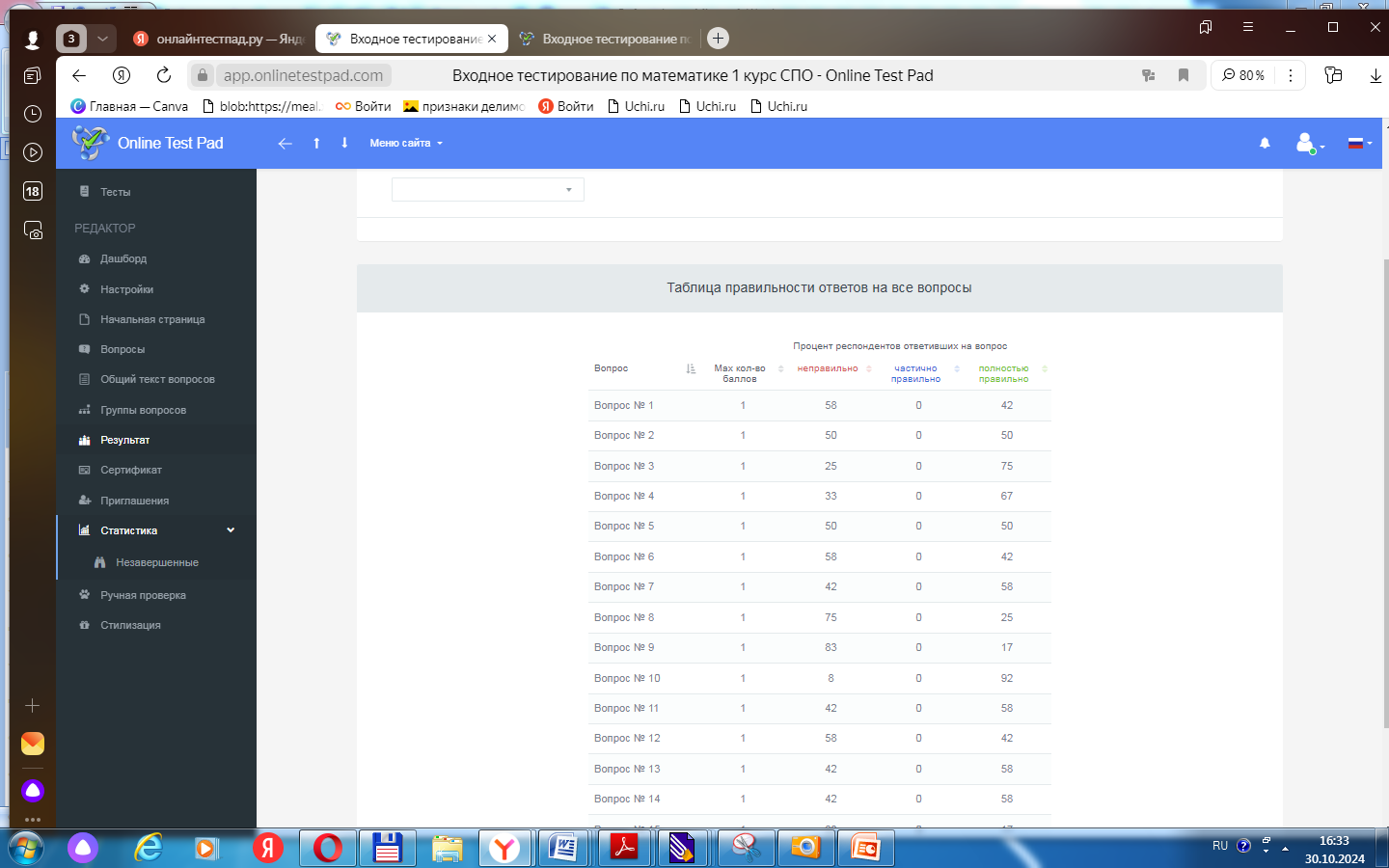This screenshot has width=1389, height=868.
Task: Switch to the онлайнтестпад.ру browser tab
Action: (x=222, y=39)
